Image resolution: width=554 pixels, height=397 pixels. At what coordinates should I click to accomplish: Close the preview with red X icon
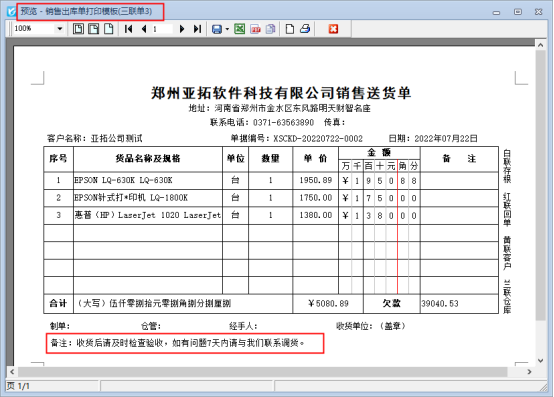[x=333, y=29]
